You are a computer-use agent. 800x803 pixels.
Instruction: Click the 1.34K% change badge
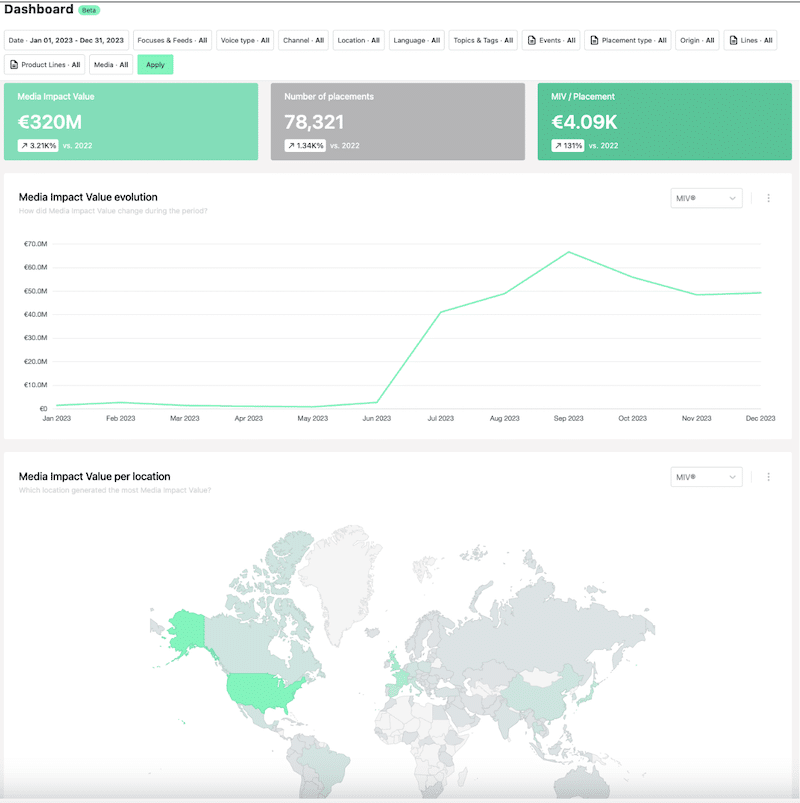305,145
